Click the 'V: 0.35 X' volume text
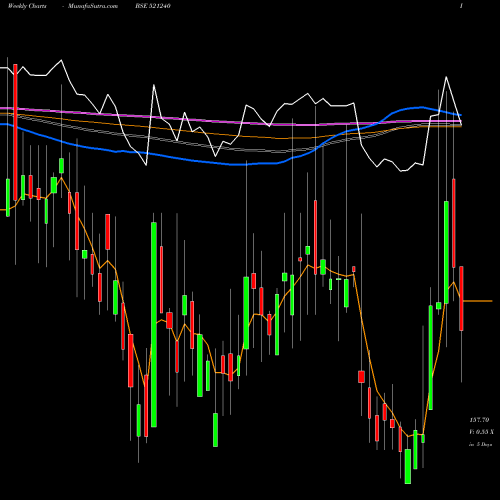Viewport: 500px width, 500px height. [481, 432]
